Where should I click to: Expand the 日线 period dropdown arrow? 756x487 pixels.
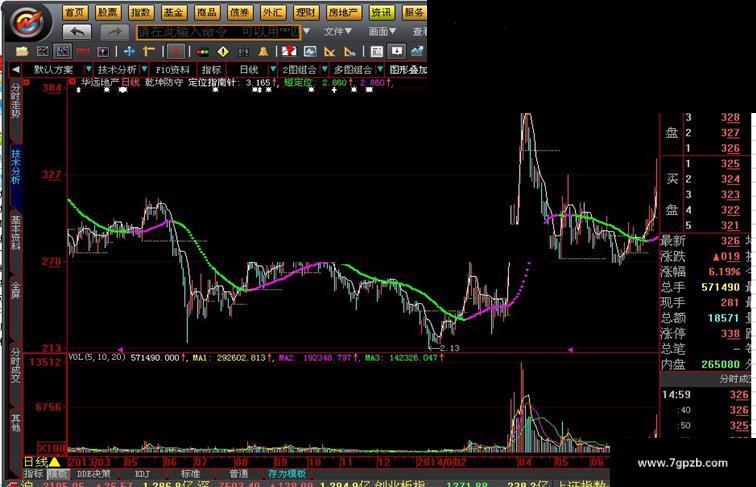click(x=273, y=69)
